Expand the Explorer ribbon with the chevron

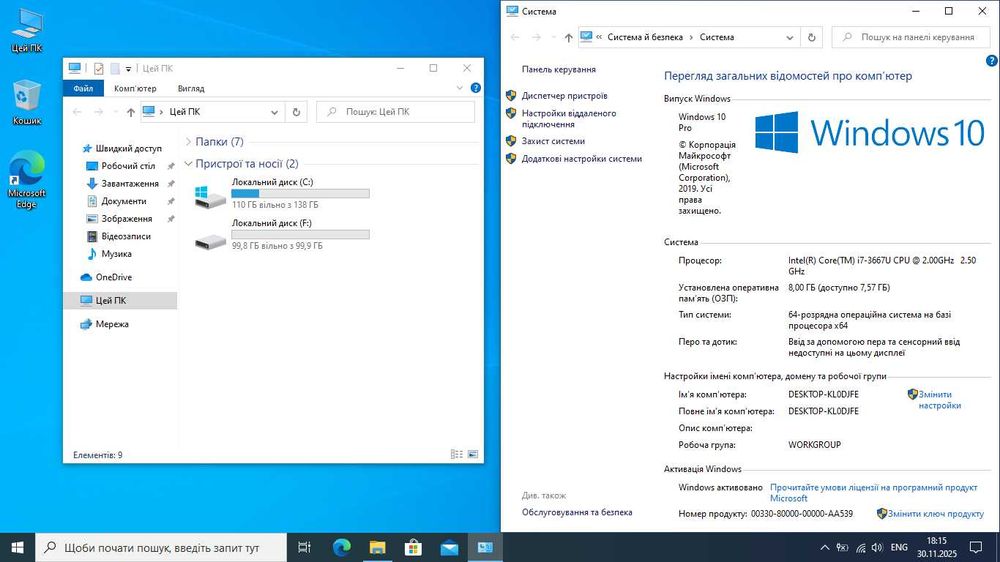[459, 88]
